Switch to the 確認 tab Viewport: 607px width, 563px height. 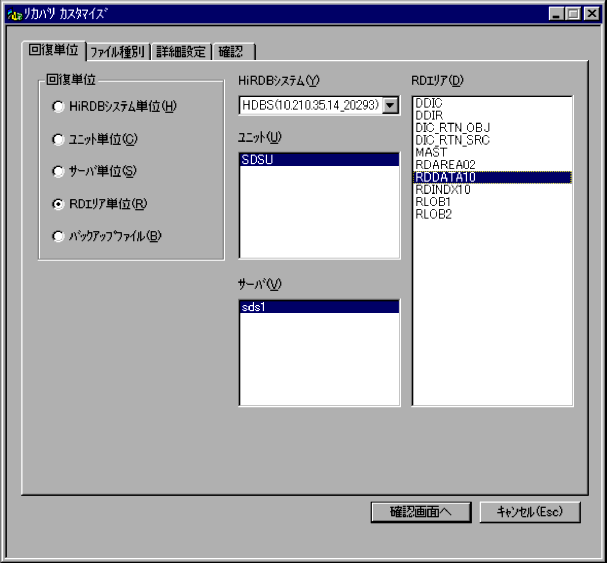pyautogui.click(x=233, y=51)
